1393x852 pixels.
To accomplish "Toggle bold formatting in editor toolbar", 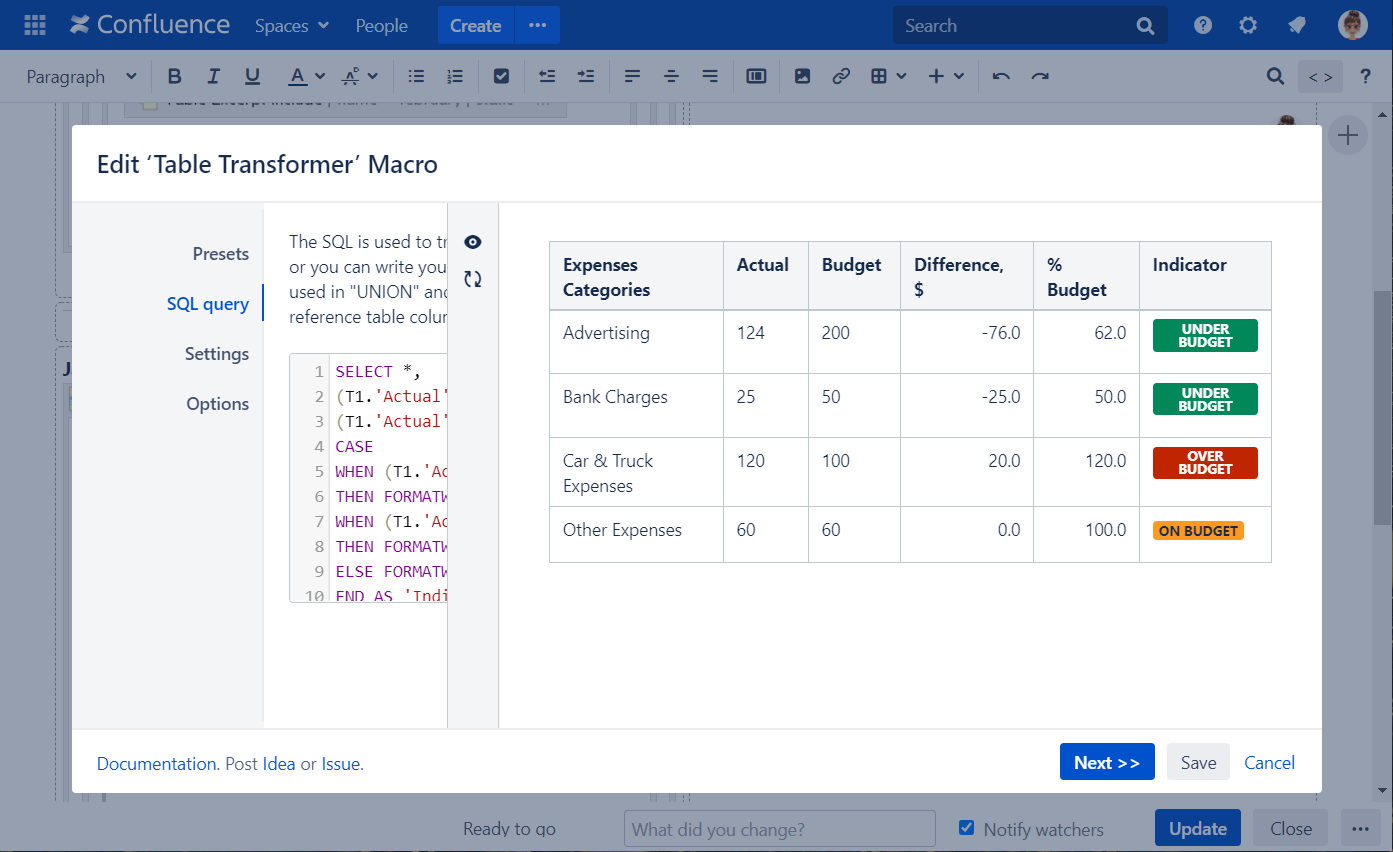I will point(175,76).
